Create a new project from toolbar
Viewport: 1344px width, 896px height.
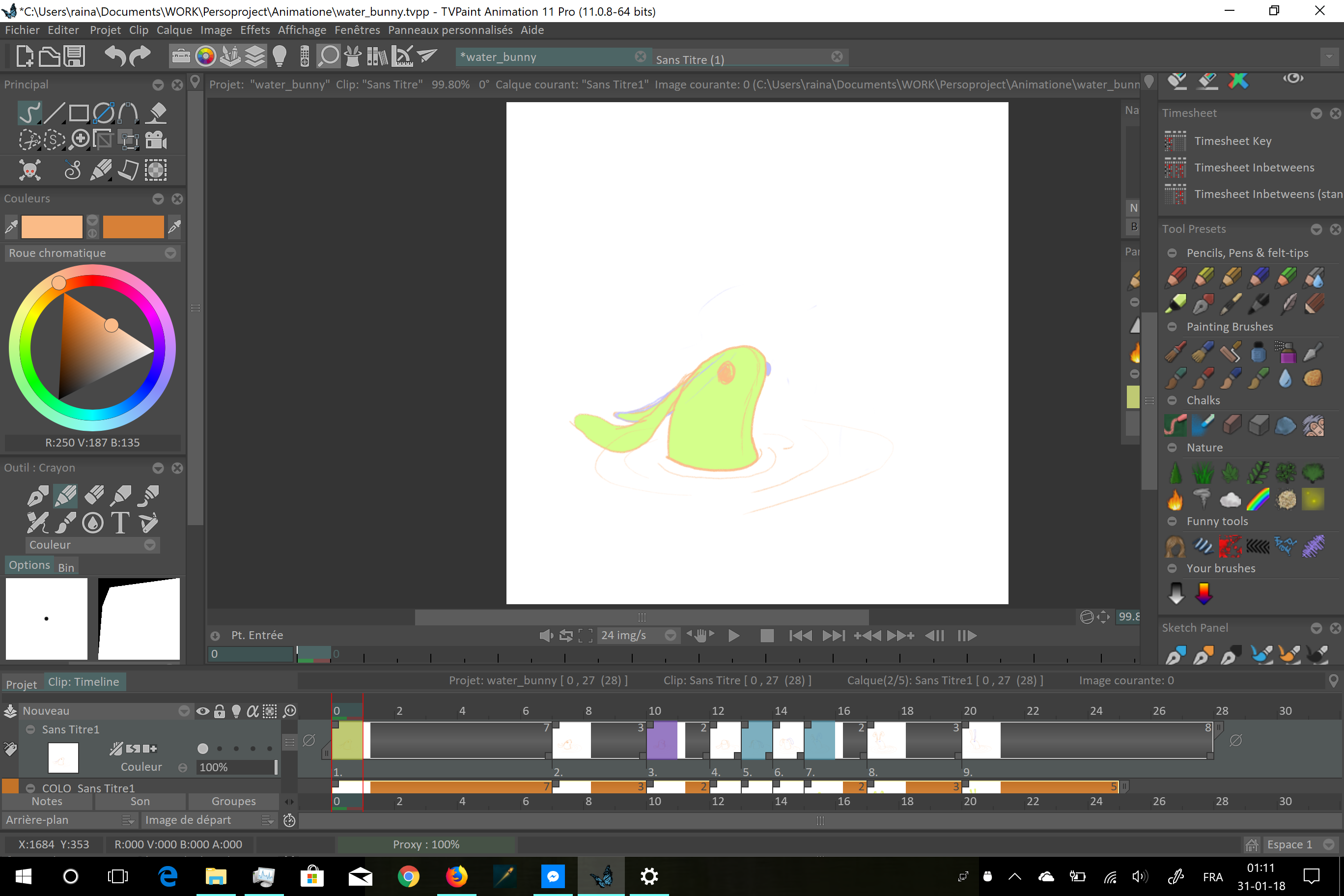point(24,56)
